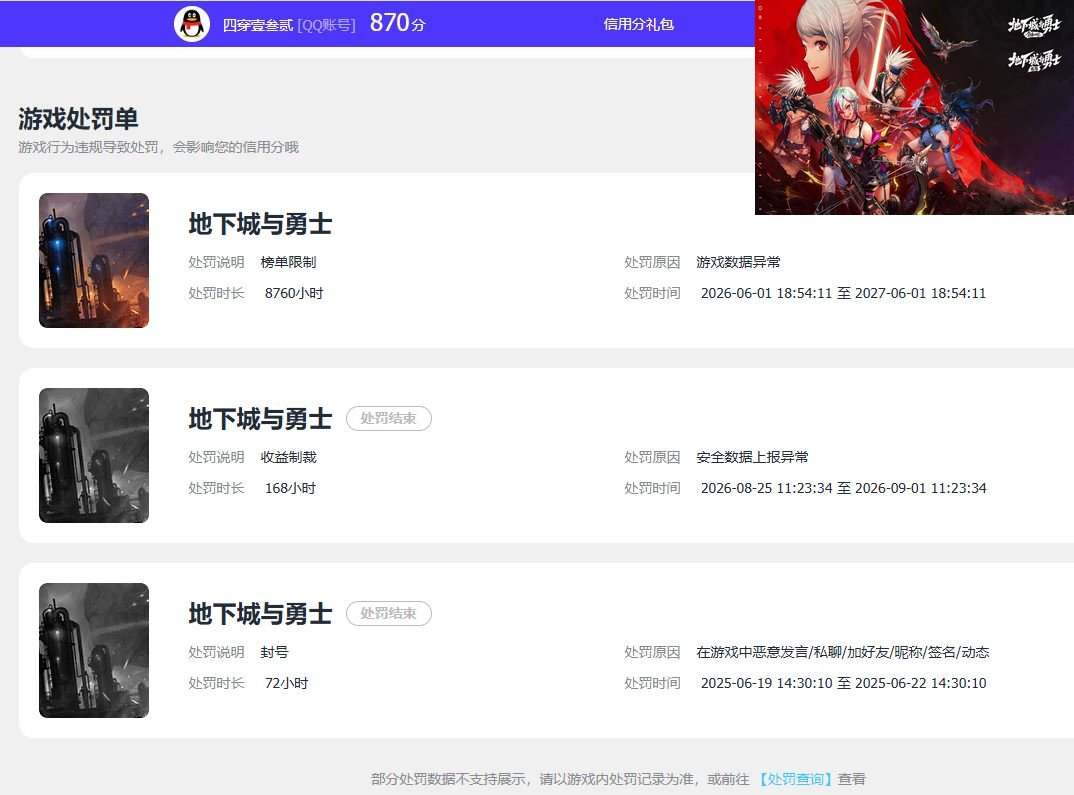Open the 信用分礼包 tab
The image size is (1074, 795).
638,24
